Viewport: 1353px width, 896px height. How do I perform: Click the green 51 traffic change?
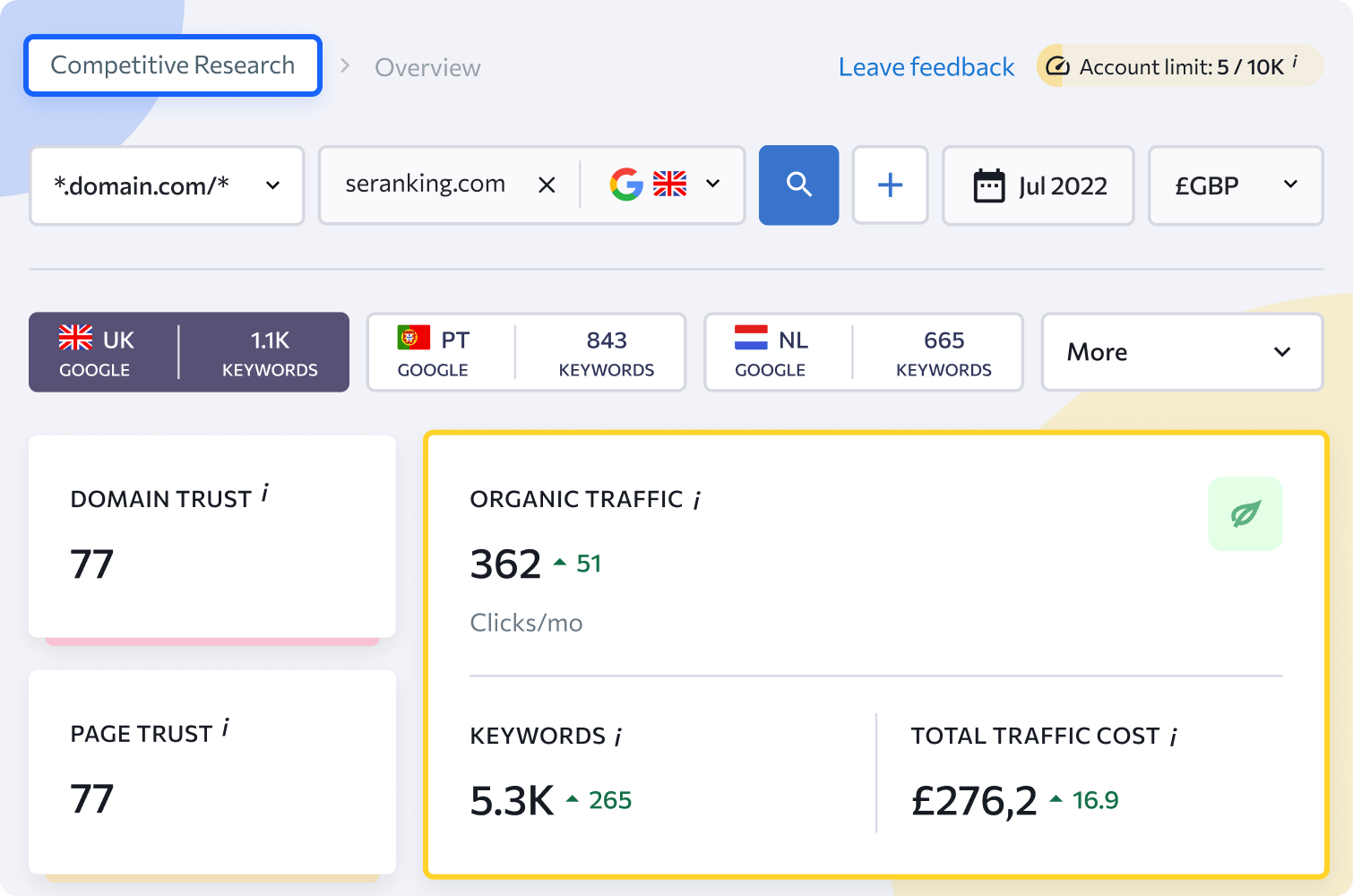pos(589,564)
